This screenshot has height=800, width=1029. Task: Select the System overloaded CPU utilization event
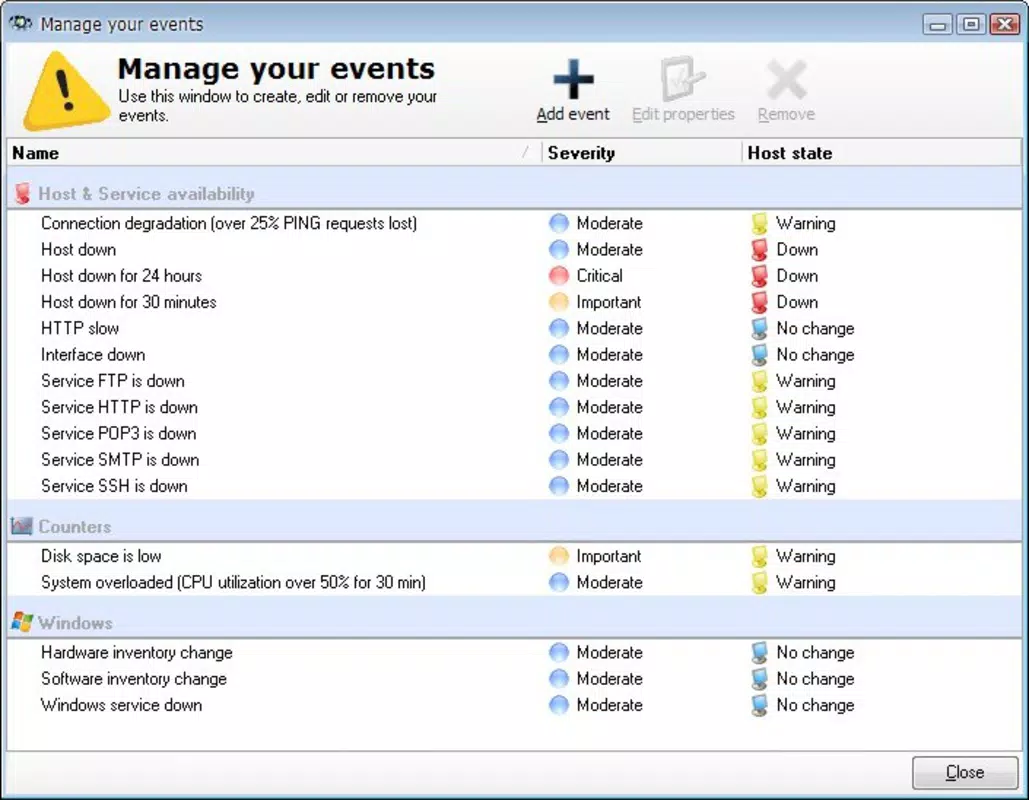[514, 582]
